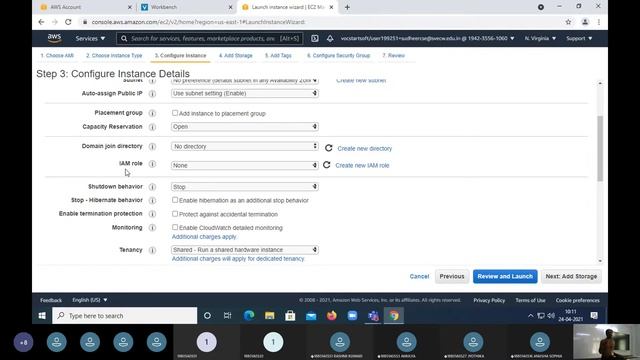This screenshot has height=360, width=640.
Task: Bookmark this page with the star icon
Action: pyautogui.click(x=568, y=22)
